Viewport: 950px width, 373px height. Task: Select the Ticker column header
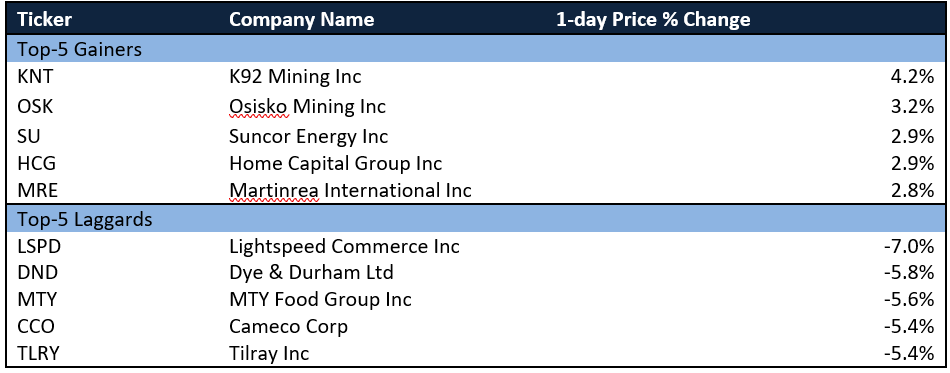click(x=44, y=19)
